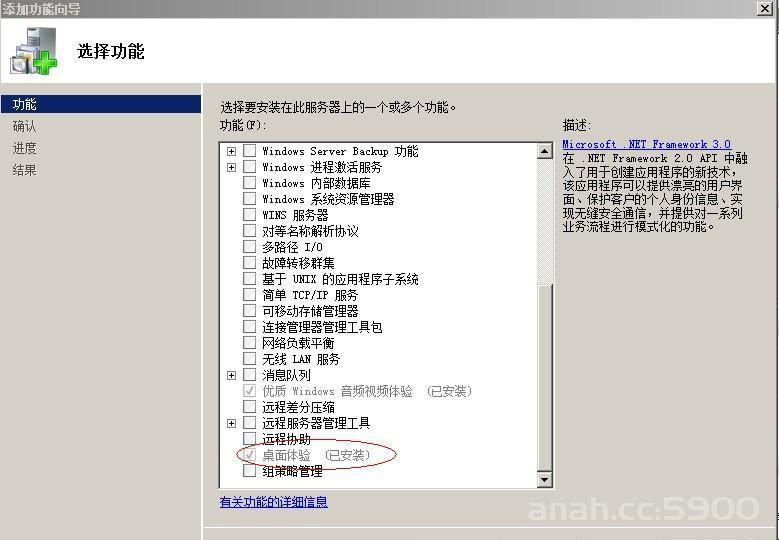The width and height of the screenshot is (779, 540).
Task: Enable 可移动存储管理器 checkbox
Action: tap(249, 310)
